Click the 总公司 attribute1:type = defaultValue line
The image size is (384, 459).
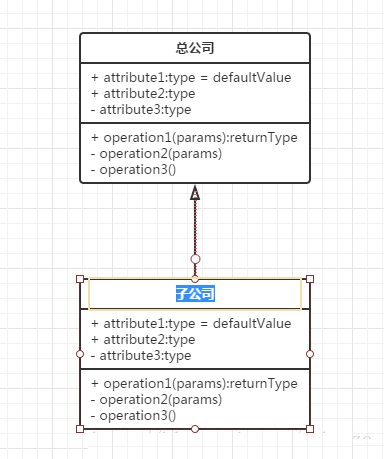point(191,78)
